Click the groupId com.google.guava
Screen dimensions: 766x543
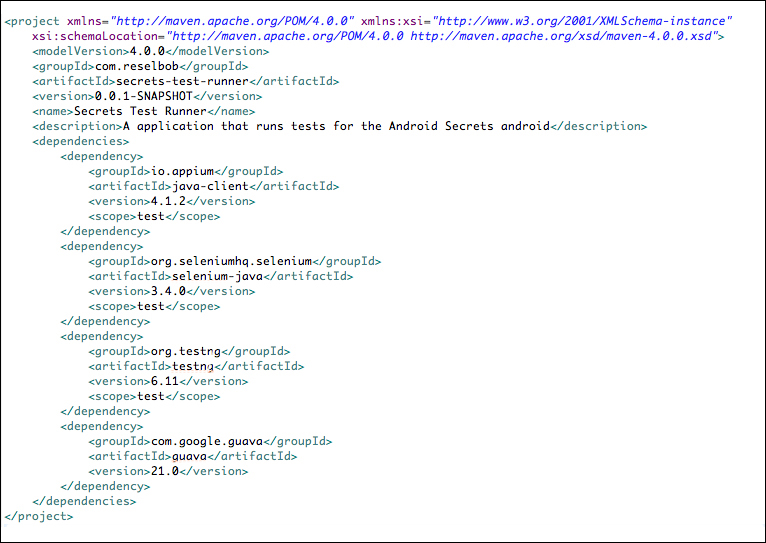coord(207,441)
